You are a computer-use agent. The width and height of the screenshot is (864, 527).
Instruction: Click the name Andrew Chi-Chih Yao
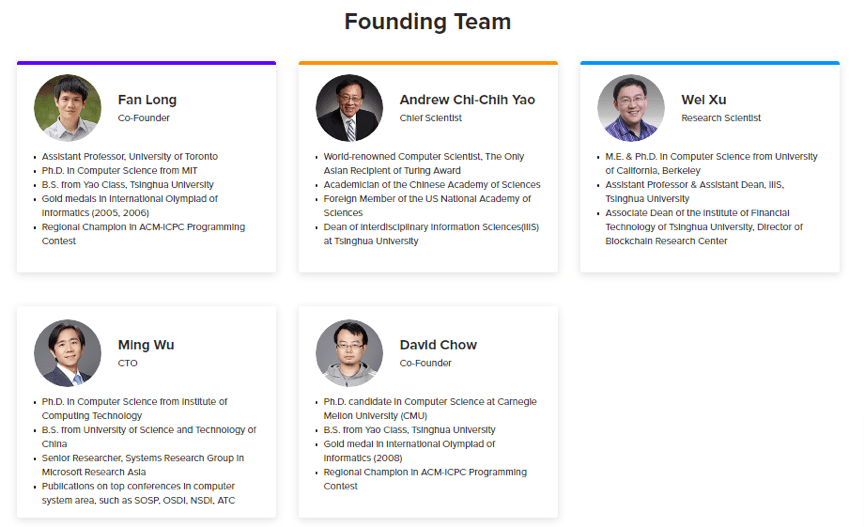[467, 100]
